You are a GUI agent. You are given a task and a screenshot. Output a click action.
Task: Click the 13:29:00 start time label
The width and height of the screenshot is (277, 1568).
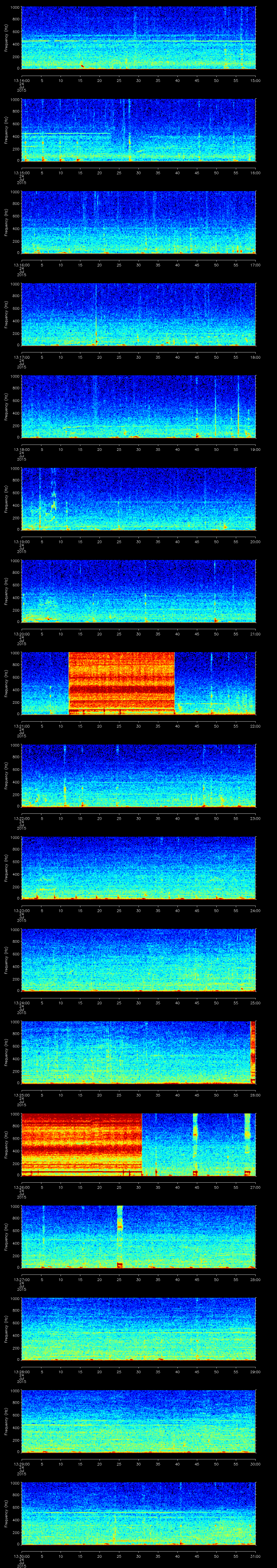tap(21, 1464)
